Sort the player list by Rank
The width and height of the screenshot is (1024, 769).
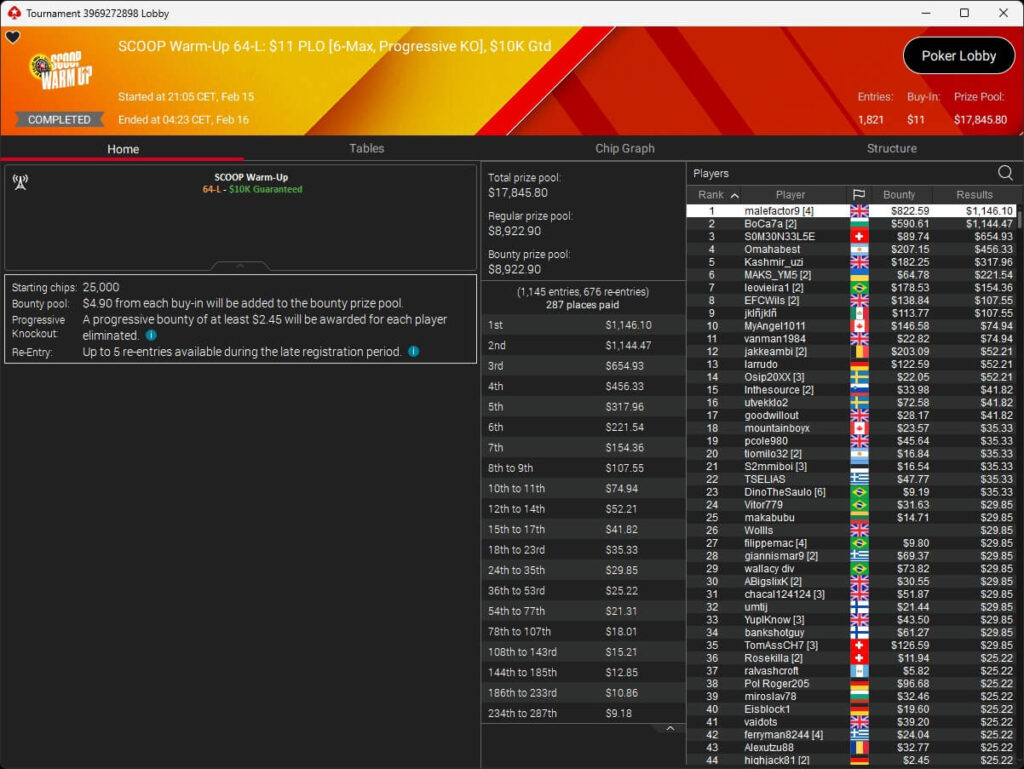coord(718,195)
